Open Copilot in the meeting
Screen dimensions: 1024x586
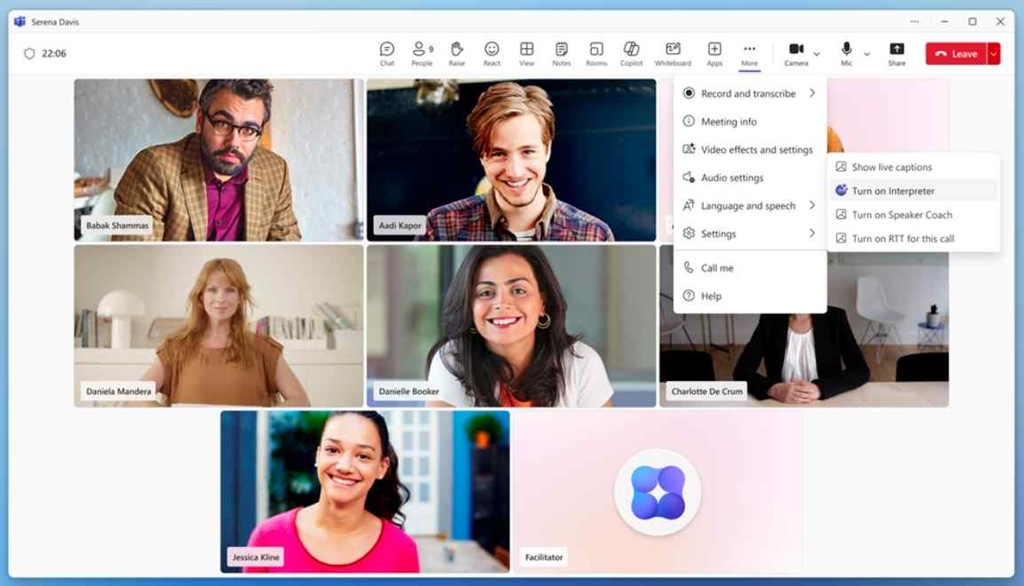pos(632,53)
